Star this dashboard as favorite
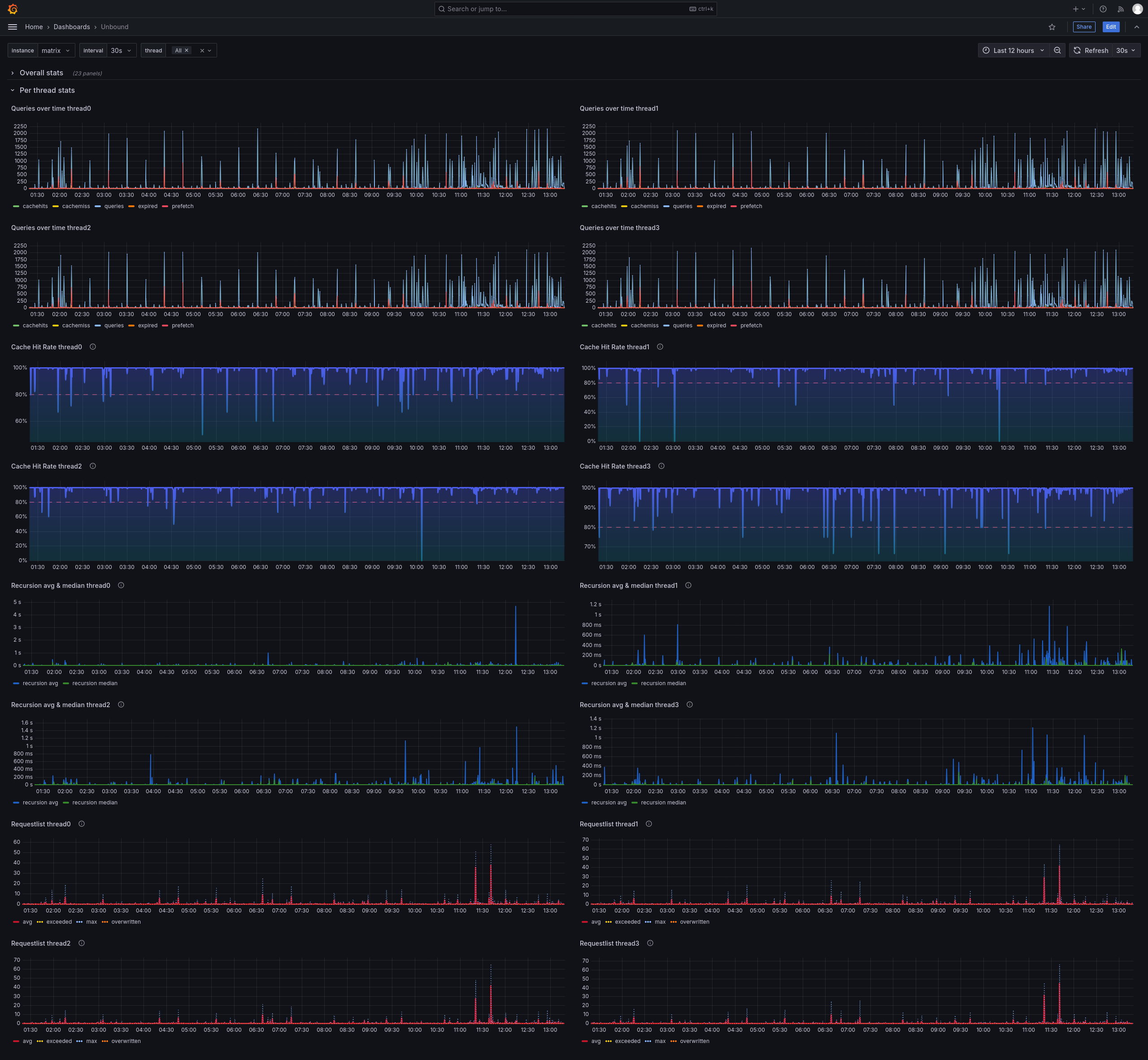 coord(1052,27)
